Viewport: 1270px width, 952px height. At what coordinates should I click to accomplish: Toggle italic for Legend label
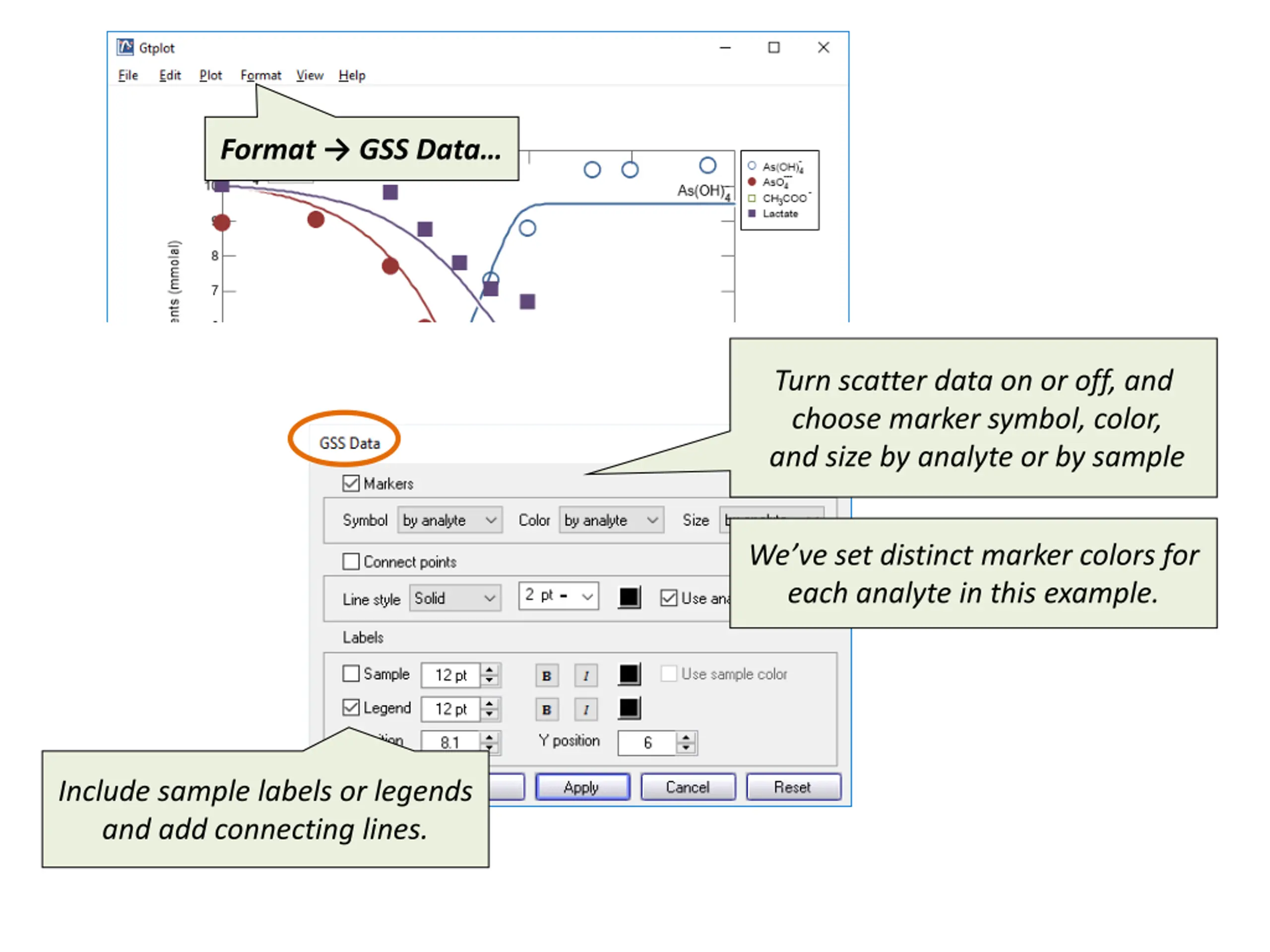(x=585, y=709)
